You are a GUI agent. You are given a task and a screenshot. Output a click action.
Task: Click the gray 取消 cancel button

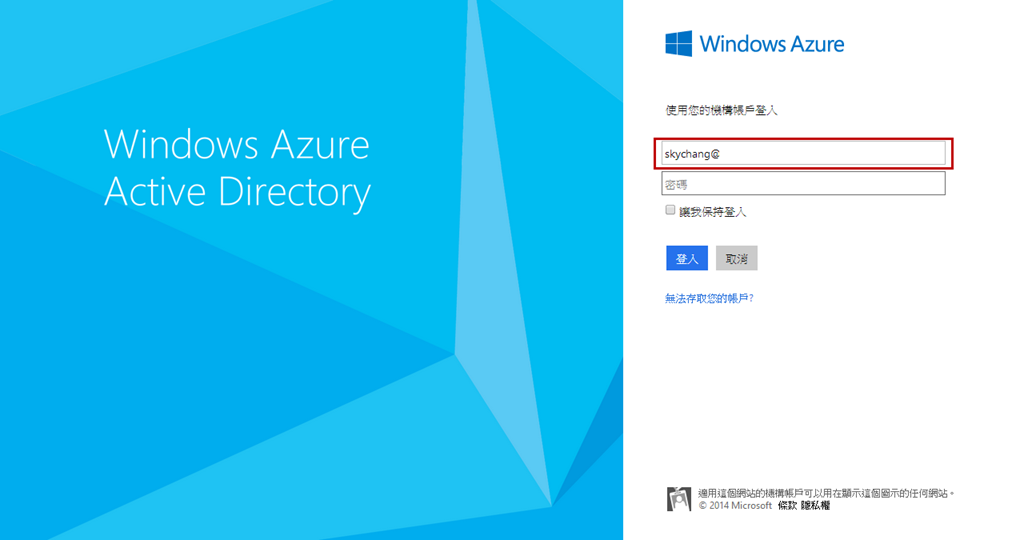pos(737,258)
